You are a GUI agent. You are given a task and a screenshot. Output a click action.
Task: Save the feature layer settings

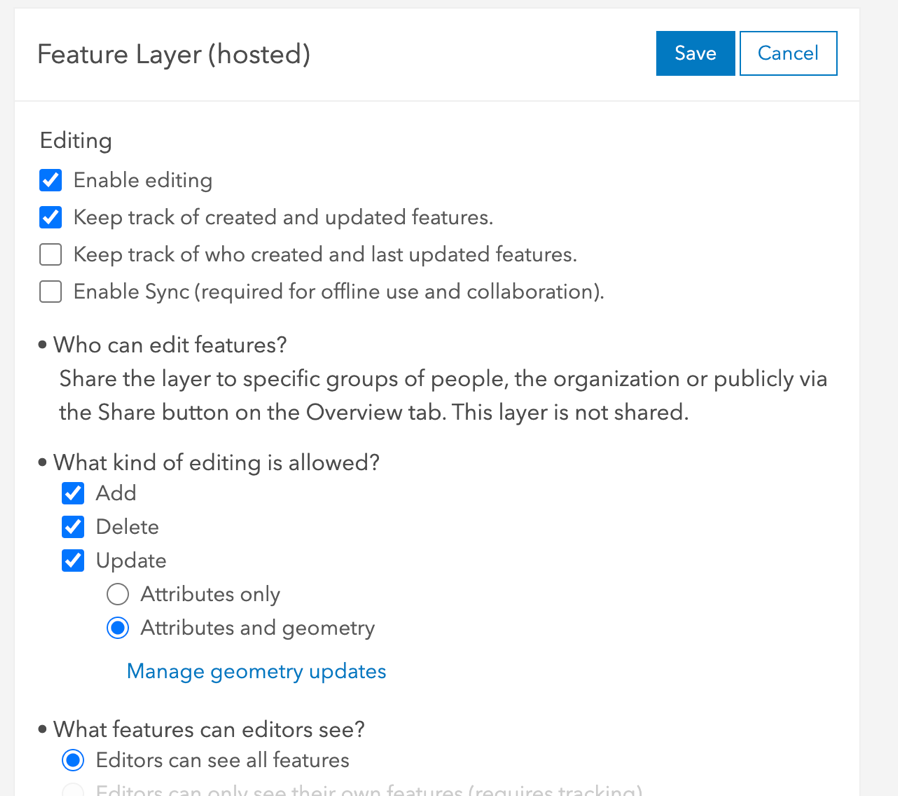click(695, 53)
